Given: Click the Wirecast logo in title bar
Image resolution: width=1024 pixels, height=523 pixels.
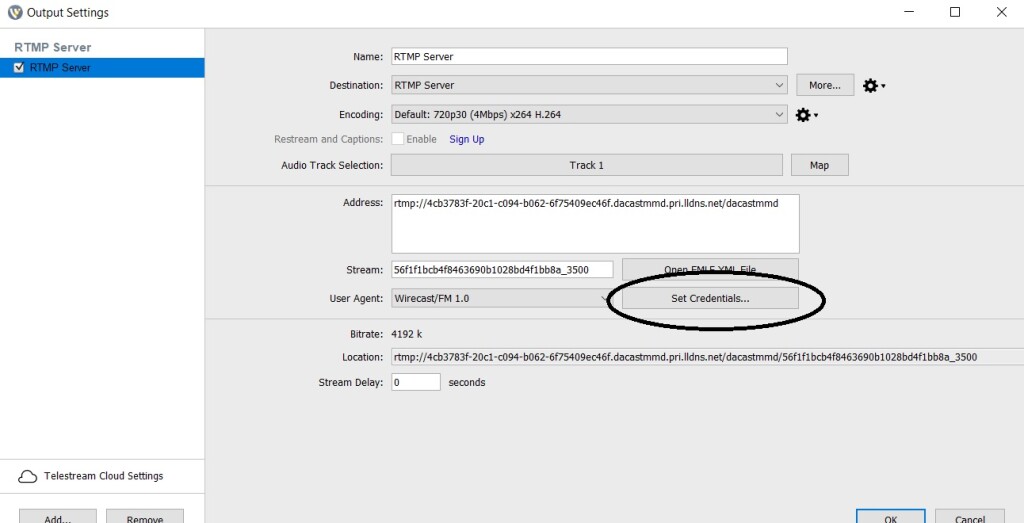Looking at the screenshot, I should [x=14, y=12].
